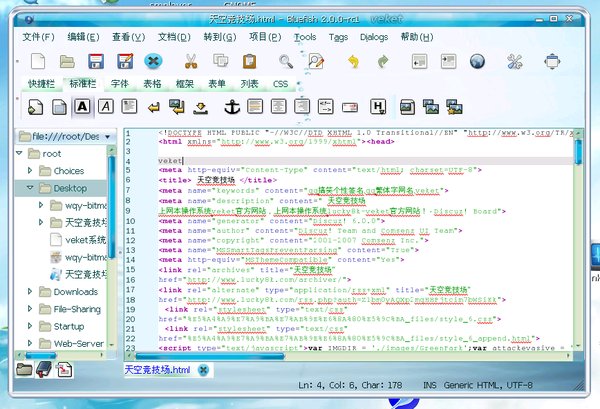Image resolution: width=600 pixels, height=409 pixels.
Task: Open the Tags menu
Action: click(337, 37)
